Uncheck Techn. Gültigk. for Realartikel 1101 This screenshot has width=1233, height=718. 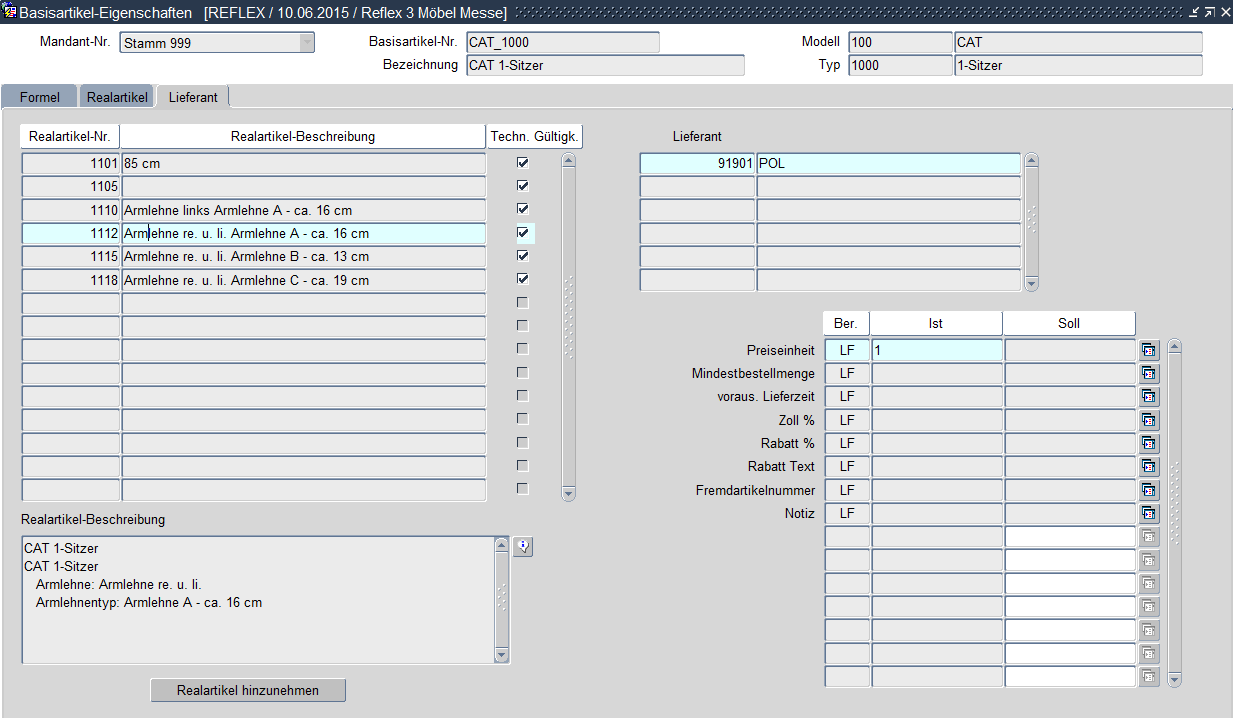coord(522,162)
